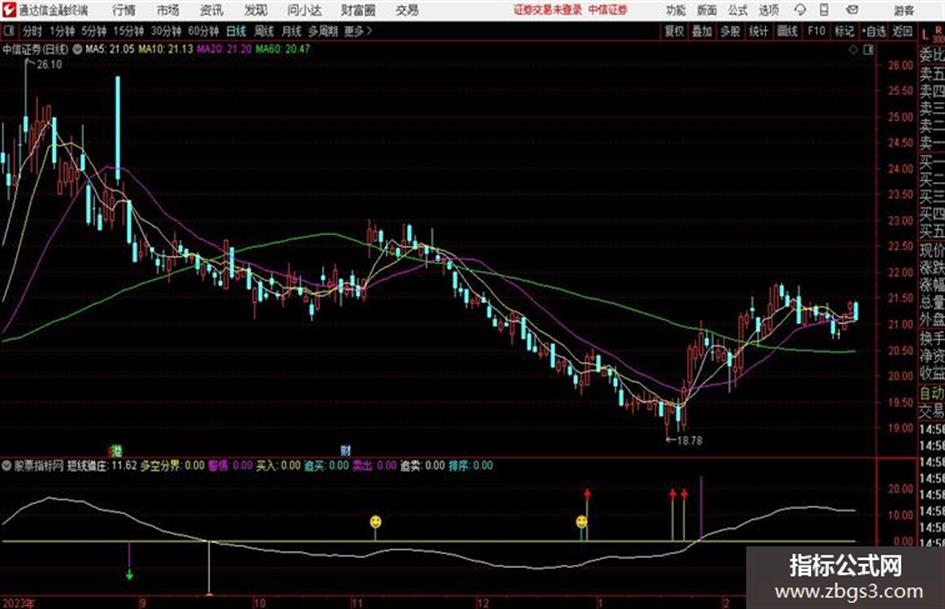Switch to the 30分钟 period tab
The width and height of the screenshot is (945, 609).
pos(166,31)
